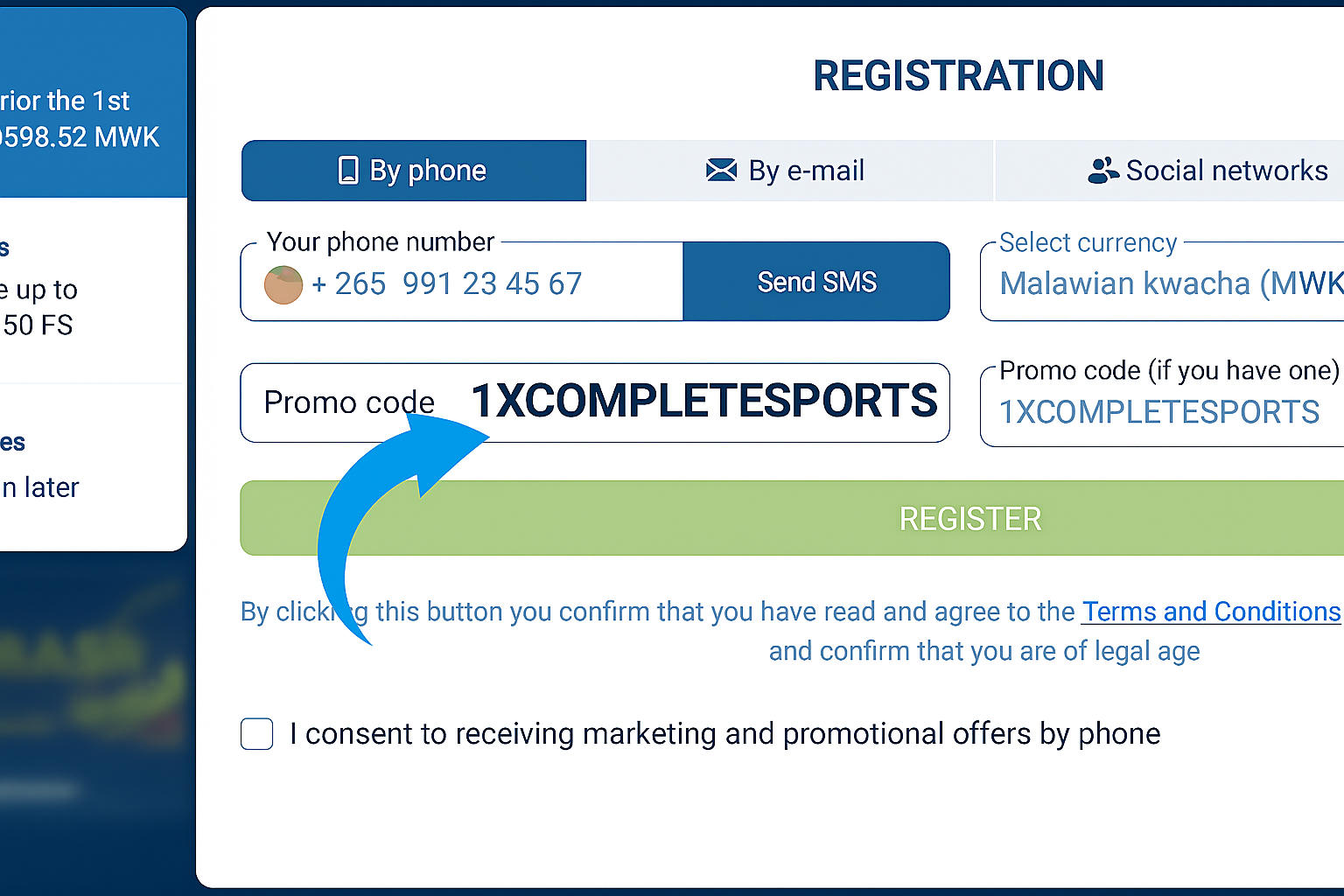Select the bonus option ending in 50 FS
This screenshot has width=1344, height=896.
(x=52, y=306)
